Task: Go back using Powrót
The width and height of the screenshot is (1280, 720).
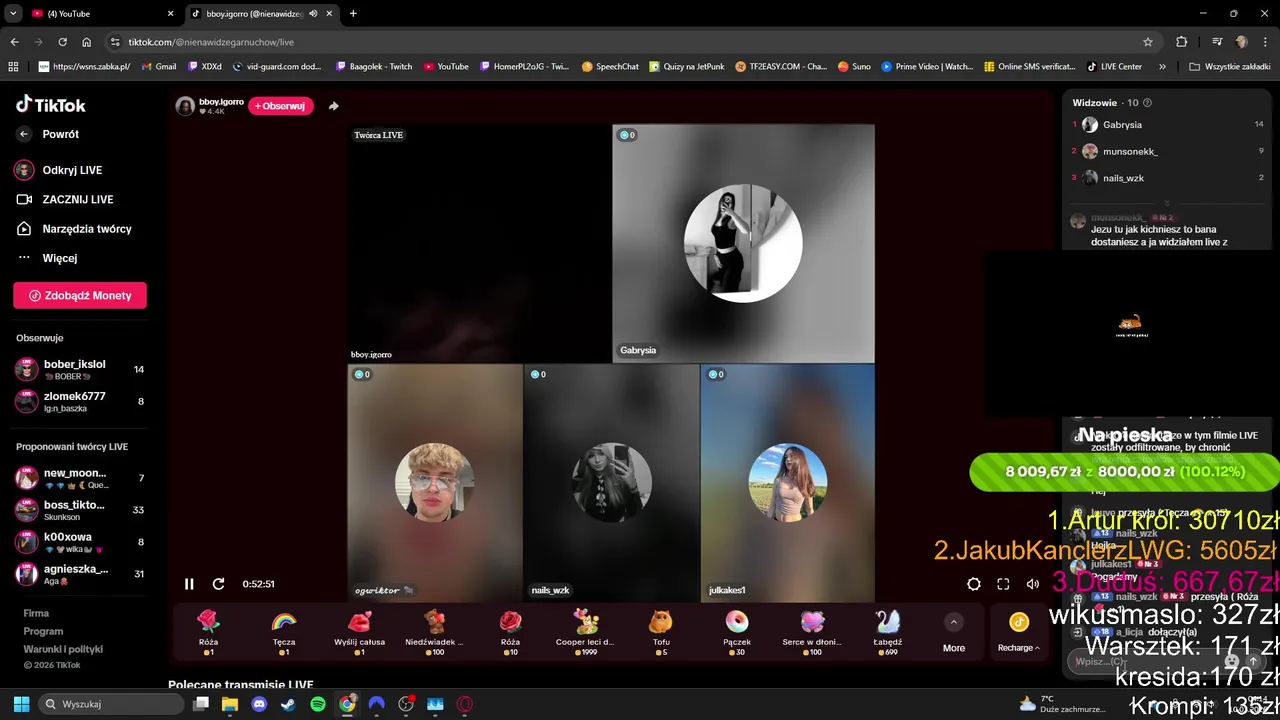Action: 48,134
